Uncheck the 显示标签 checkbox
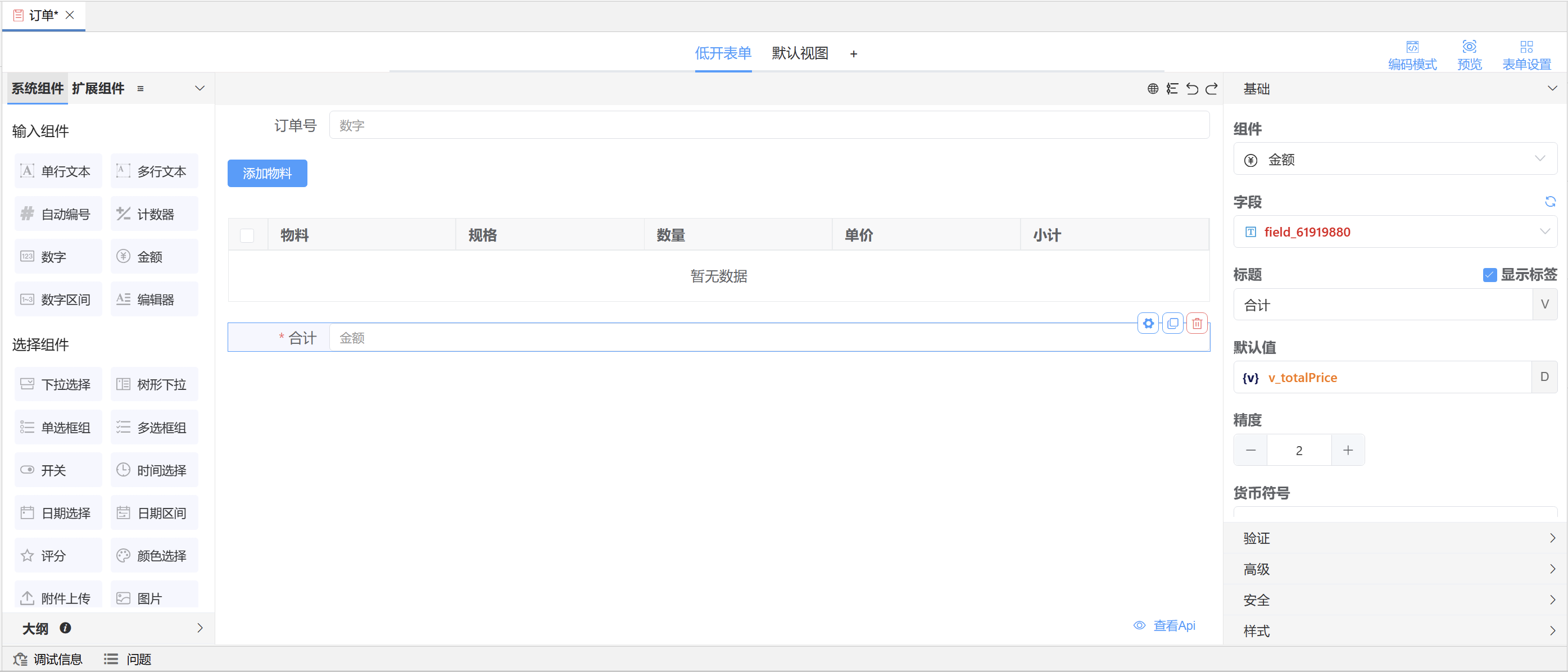The height and width of the screenshot is (672, 1568). tap(1489, 275)
